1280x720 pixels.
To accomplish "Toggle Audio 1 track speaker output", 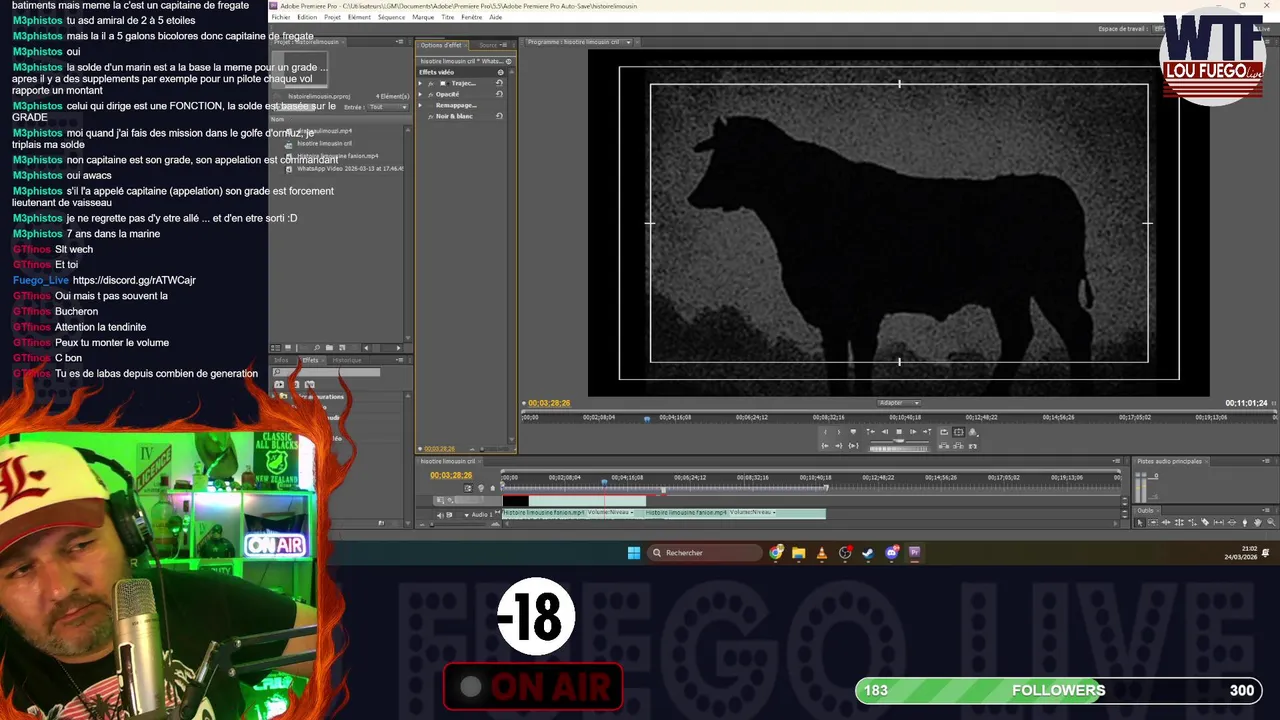I will (x=440, y=515).
